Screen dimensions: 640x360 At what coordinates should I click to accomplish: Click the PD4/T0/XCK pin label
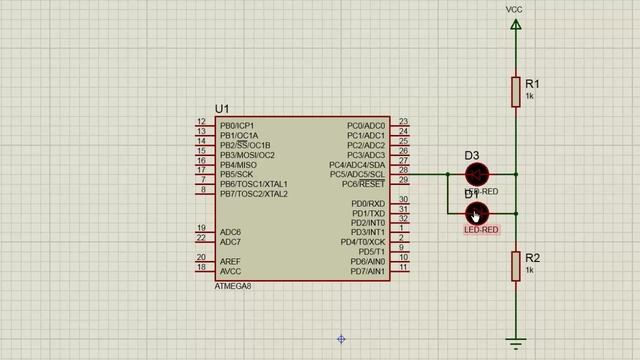coord(362,242)
